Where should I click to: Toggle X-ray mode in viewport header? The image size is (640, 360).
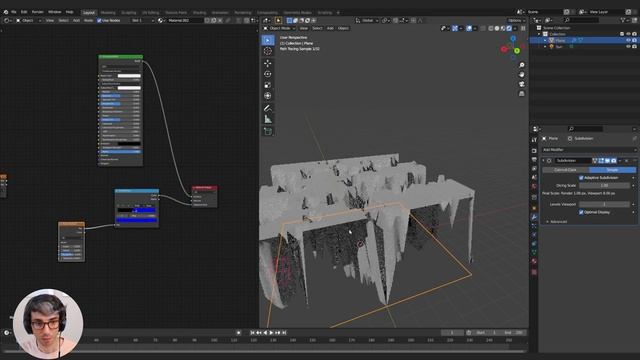tap(483, 28)
